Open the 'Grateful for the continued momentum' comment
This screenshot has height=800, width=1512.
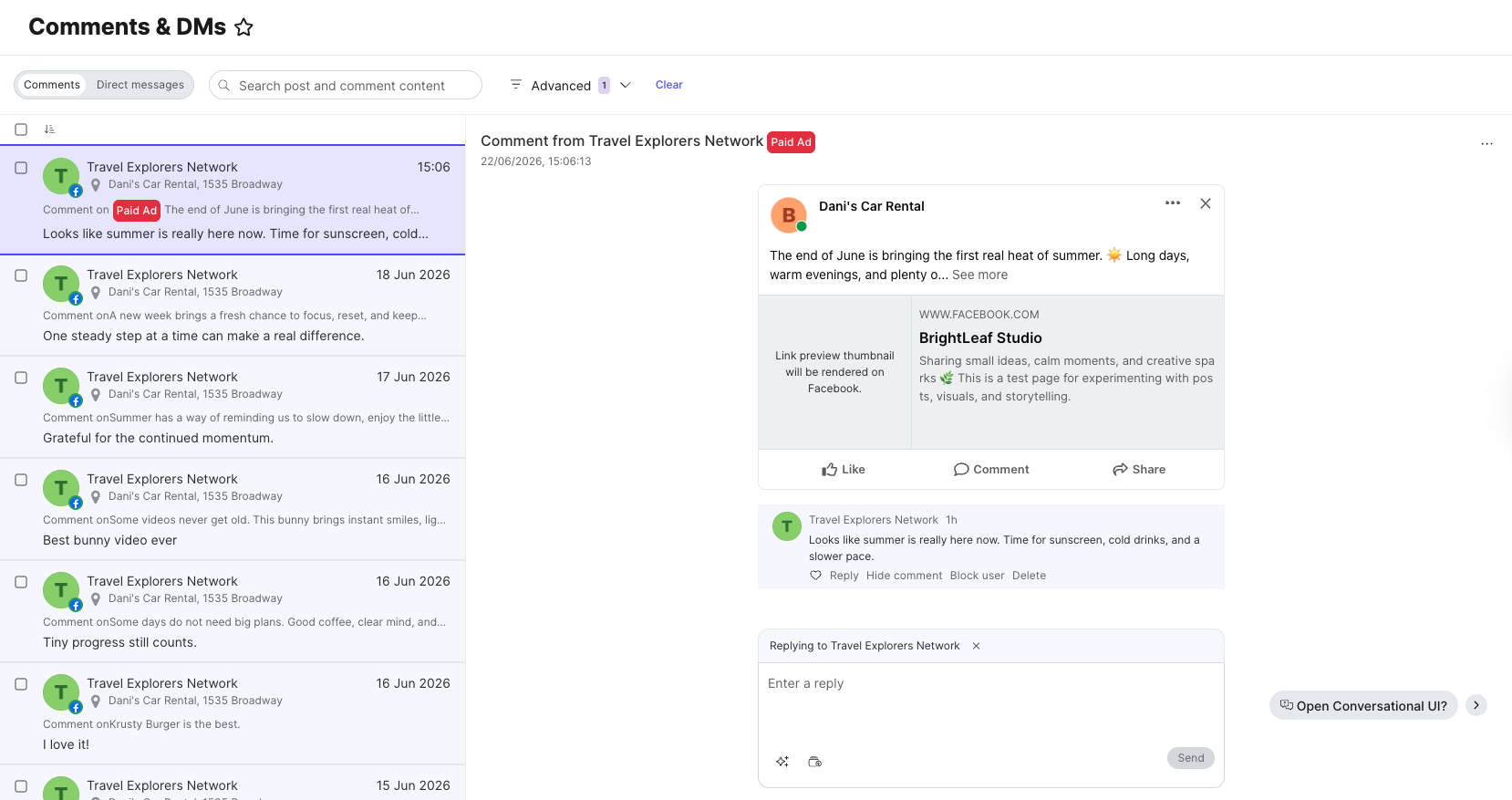[233, 407]
